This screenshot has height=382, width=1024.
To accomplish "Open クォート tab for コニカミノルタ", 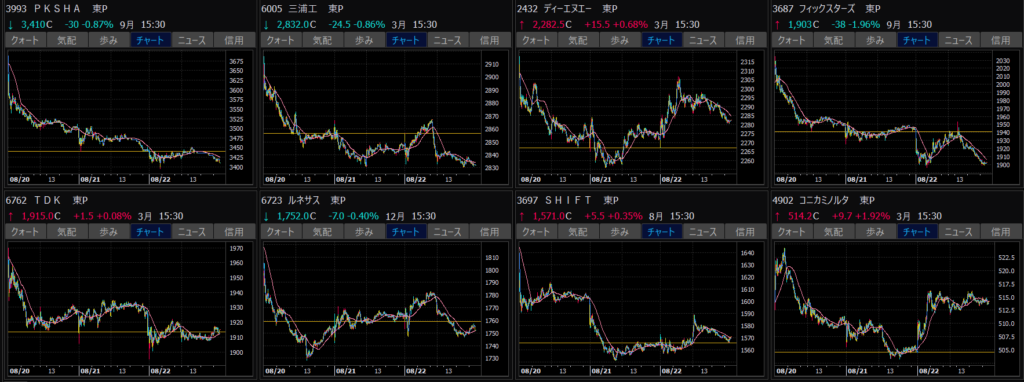I will click(793, 232).
